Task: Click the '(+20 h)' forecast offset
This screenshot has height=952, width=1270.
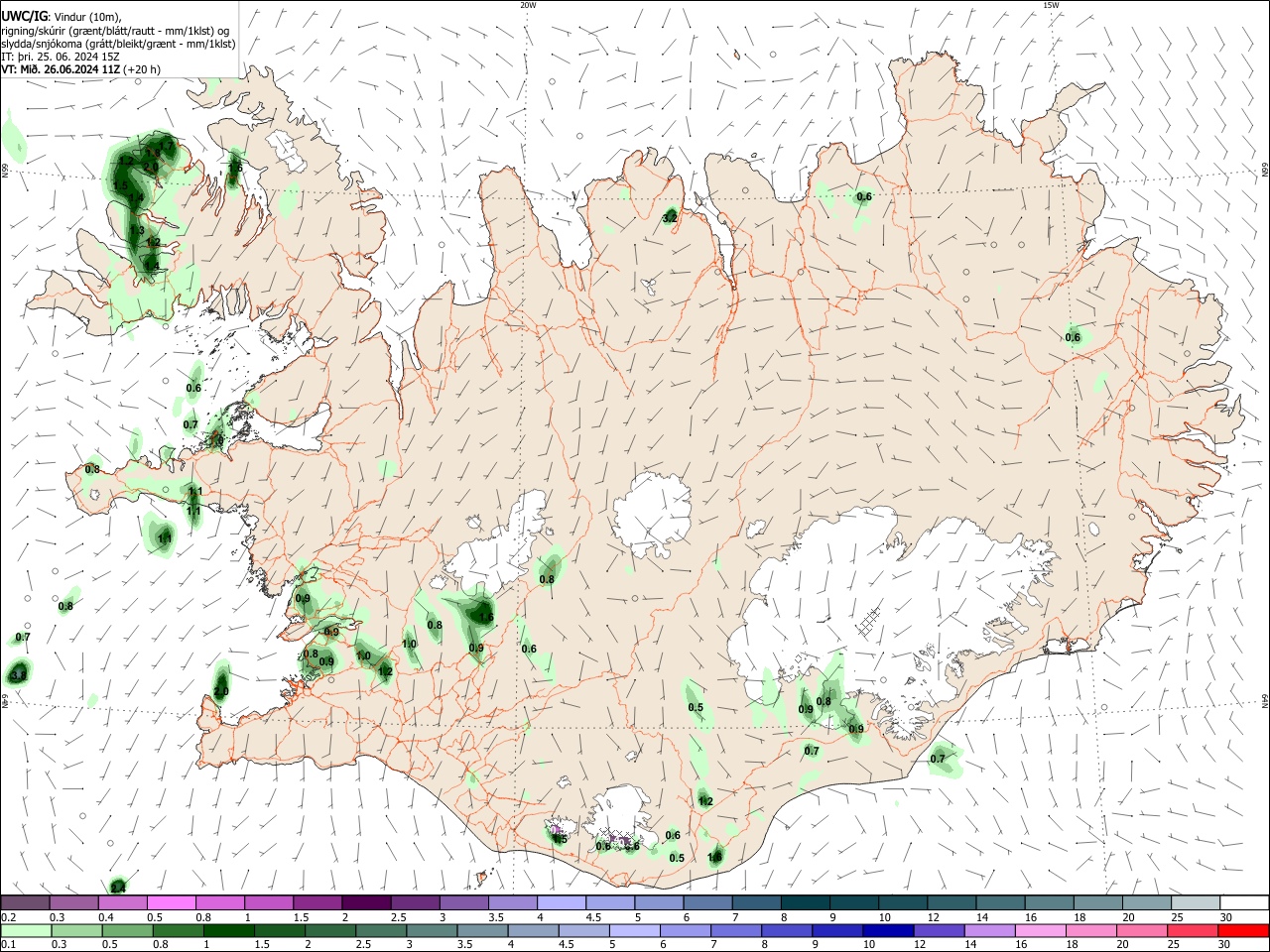Action: (x=143, y=69)
